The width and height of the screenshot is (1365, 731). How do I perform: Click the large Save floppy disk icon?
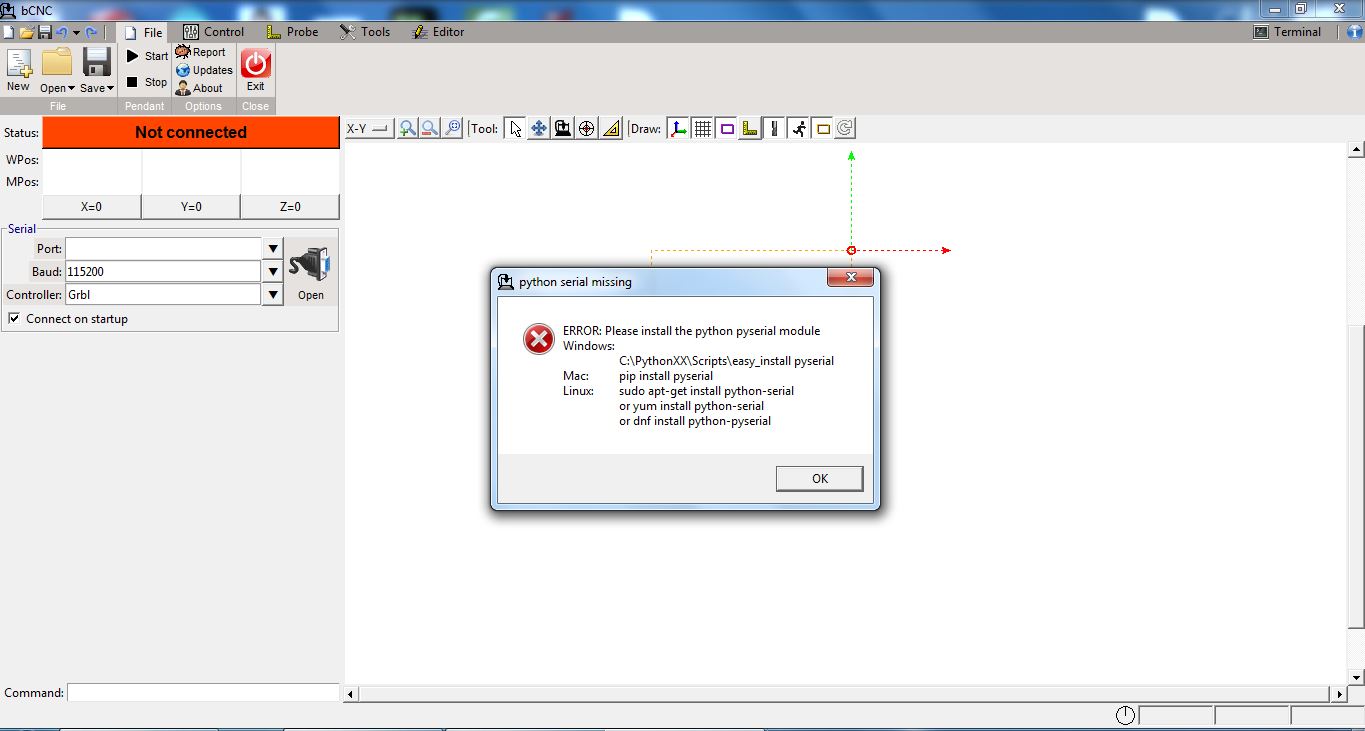97,62
